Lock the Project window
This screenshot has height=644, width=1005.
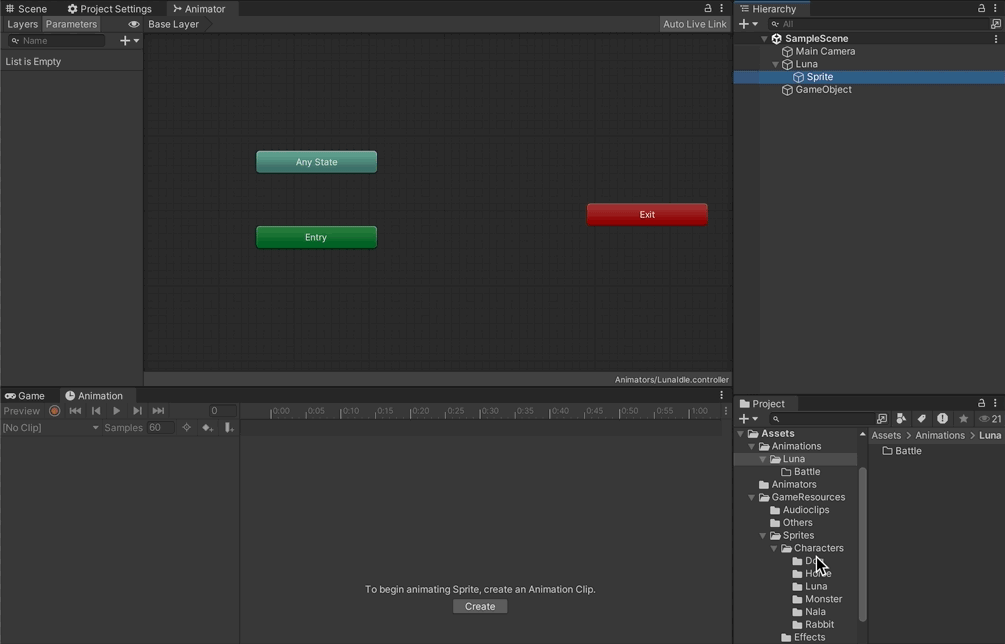tap(981, 403)
